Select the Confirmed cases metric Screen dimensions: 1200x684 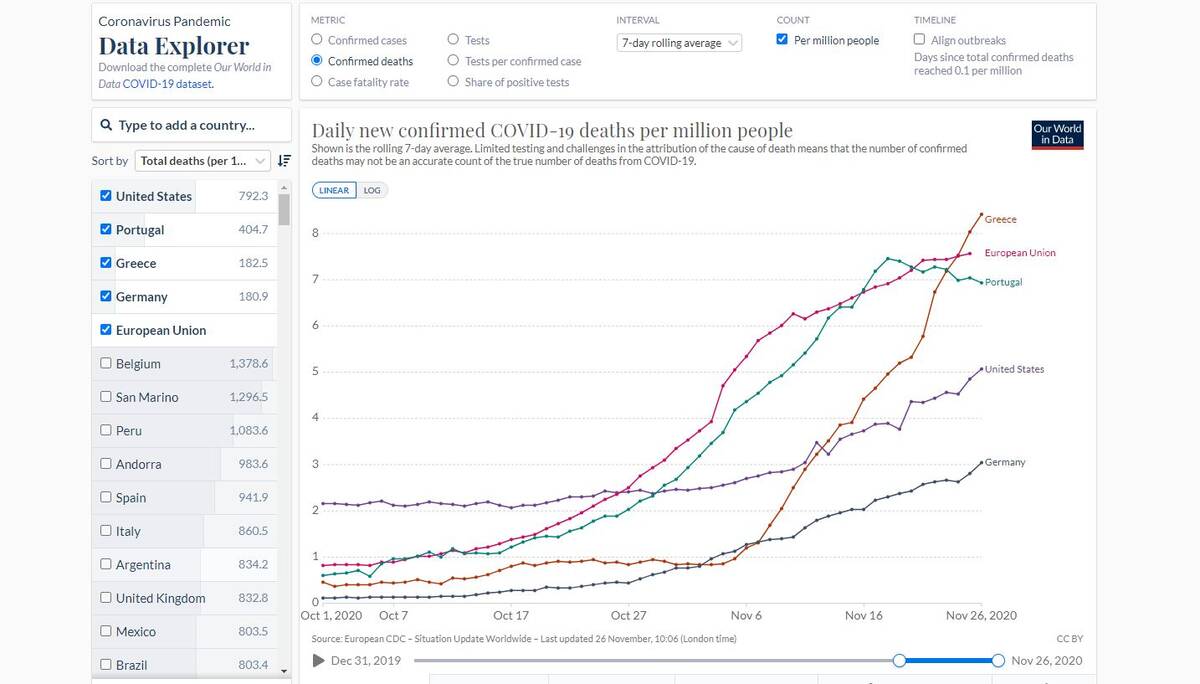pos(317,40)
